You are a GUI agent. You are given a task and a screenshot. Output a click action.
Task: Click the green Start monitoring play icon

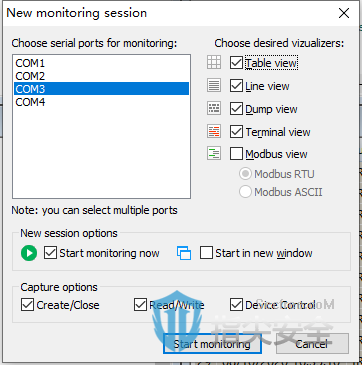pos(29,253)
